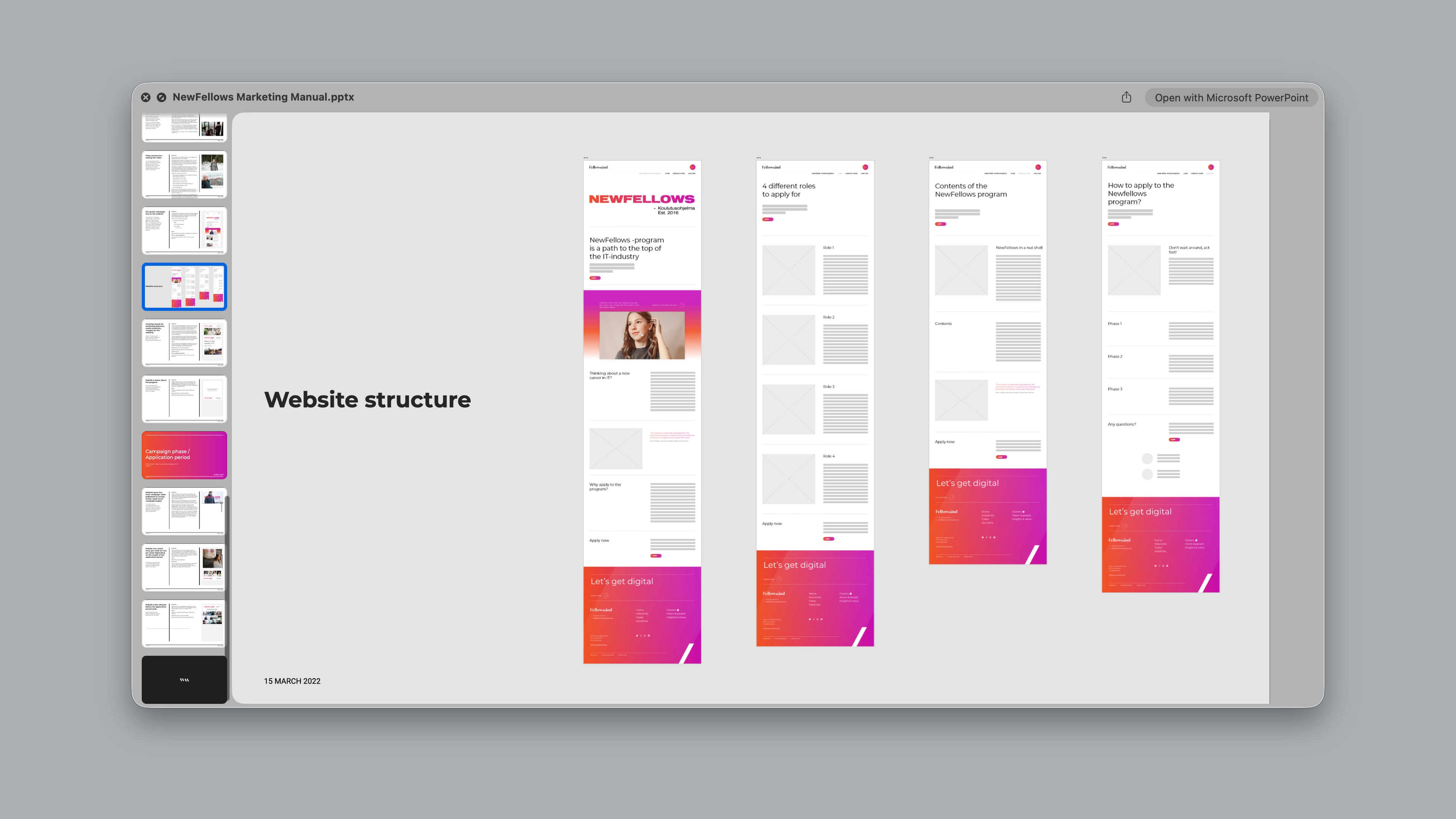Select the 'Campaign phase / Application period' thumbnail
This screenshot has width=1456, height=819.
[184, 455]
